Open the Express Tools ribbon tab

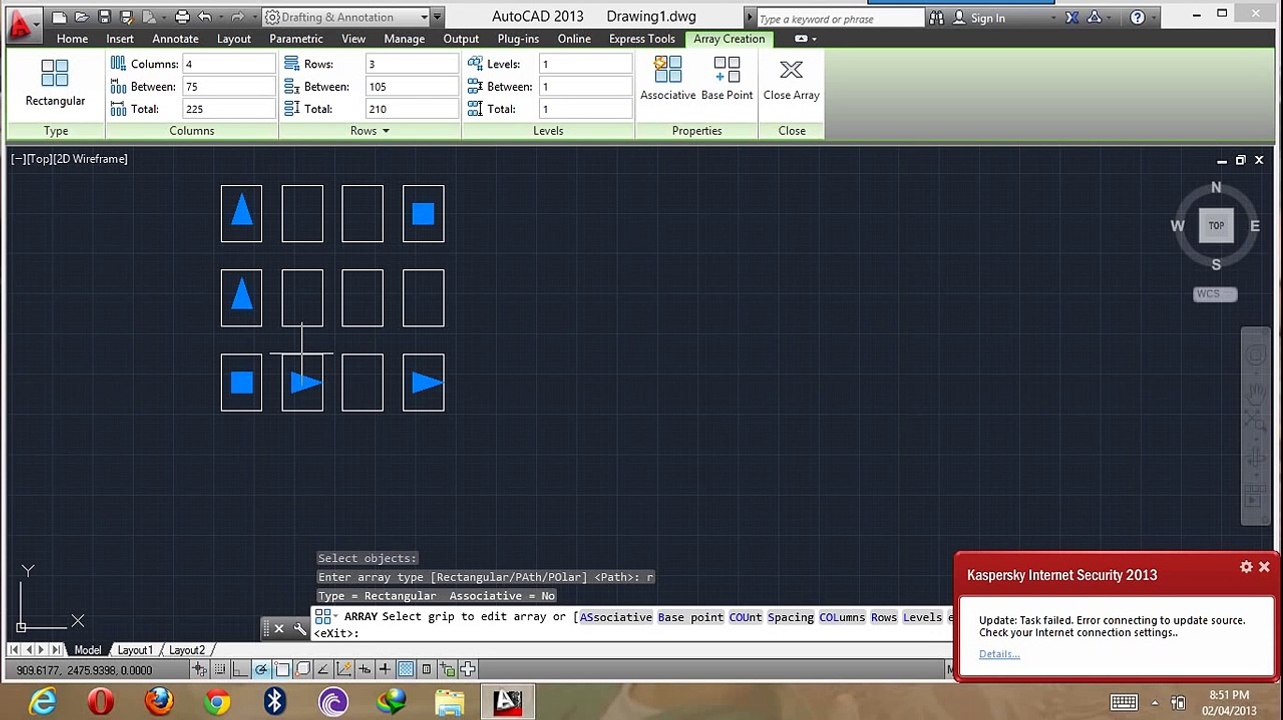click(642, 39)
